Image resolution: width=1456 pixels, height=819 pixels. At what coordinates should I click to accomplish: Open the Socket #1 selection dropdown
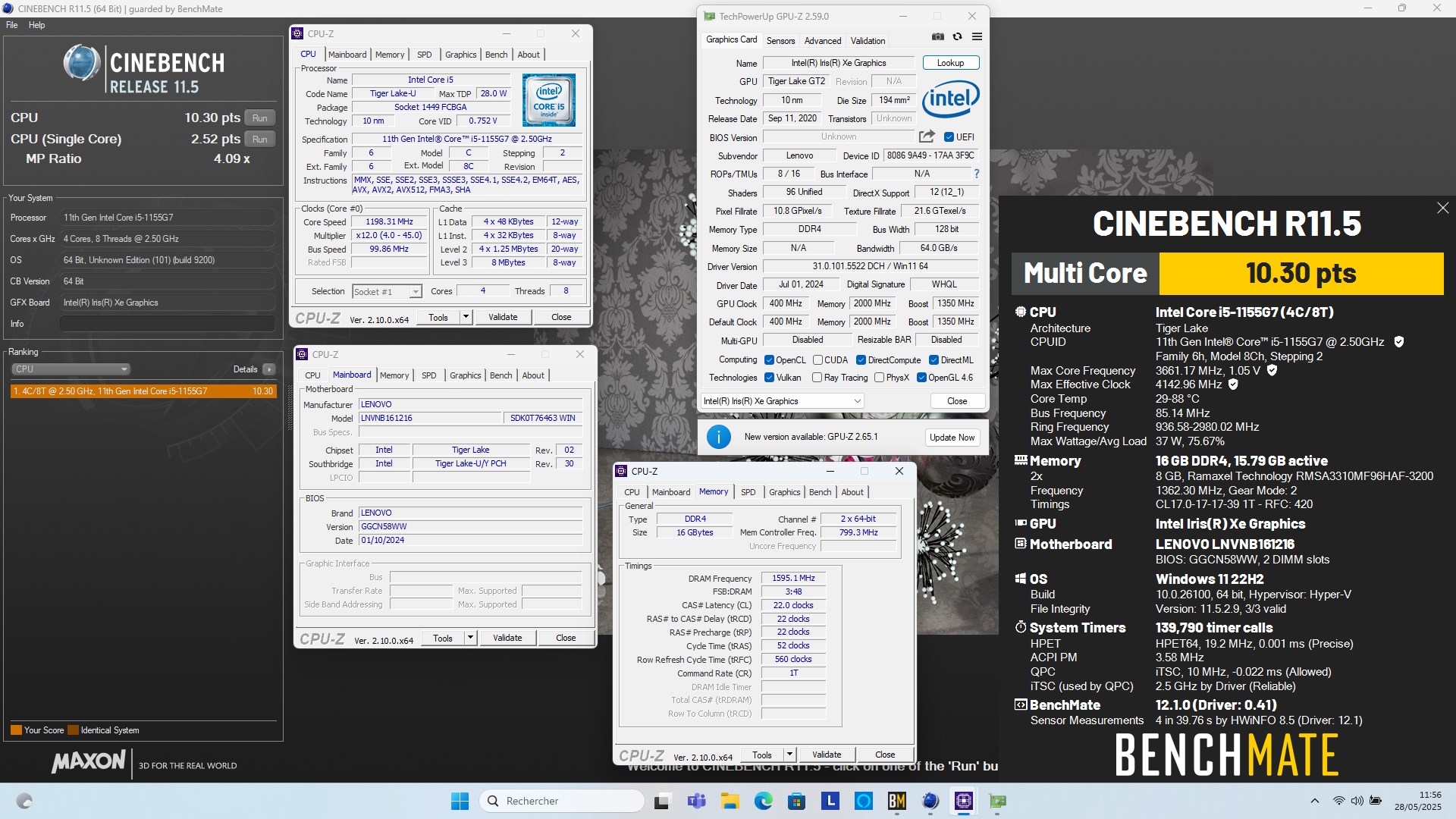[x=387, y=292]
